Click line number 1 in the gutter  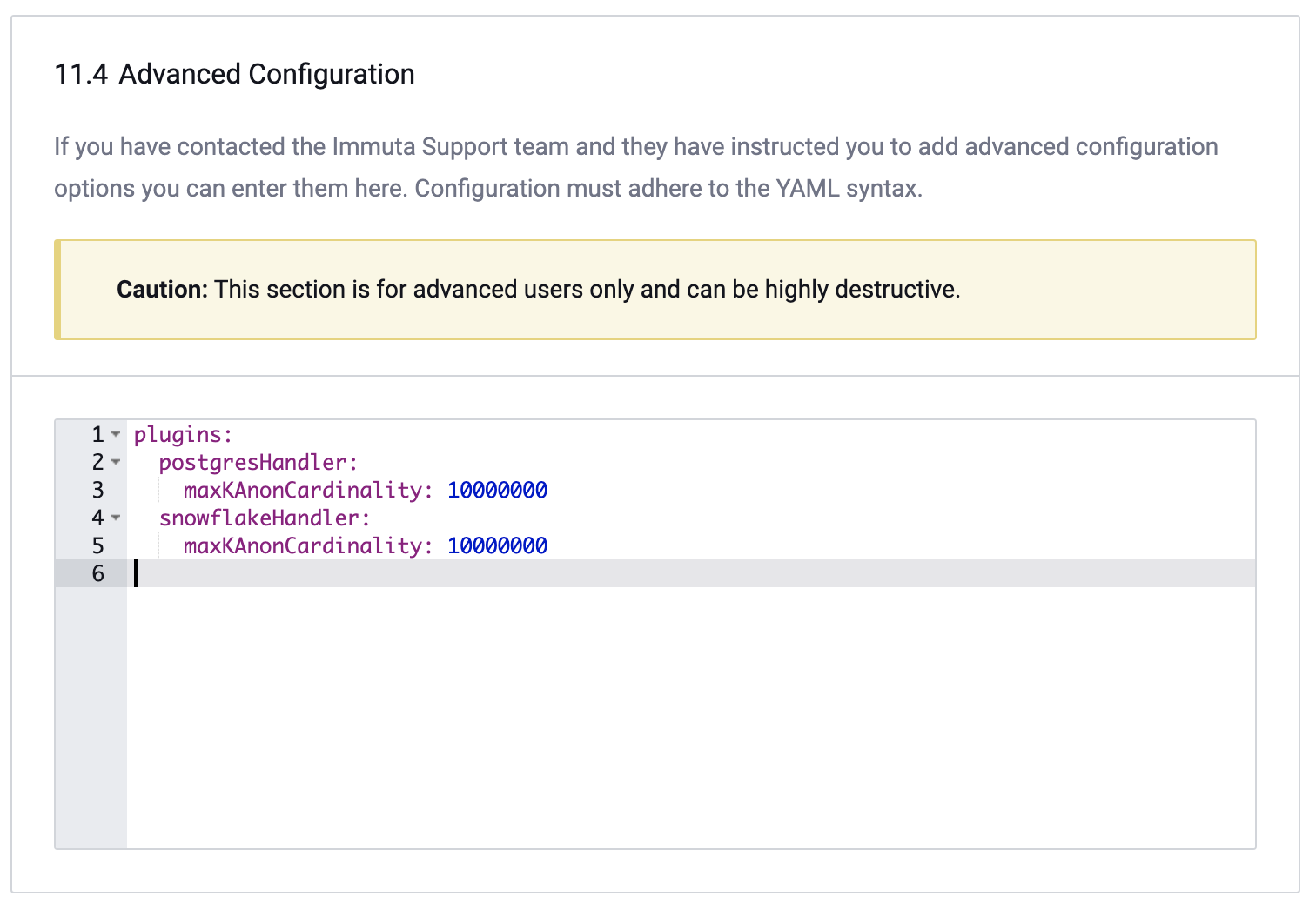(97, 434)
